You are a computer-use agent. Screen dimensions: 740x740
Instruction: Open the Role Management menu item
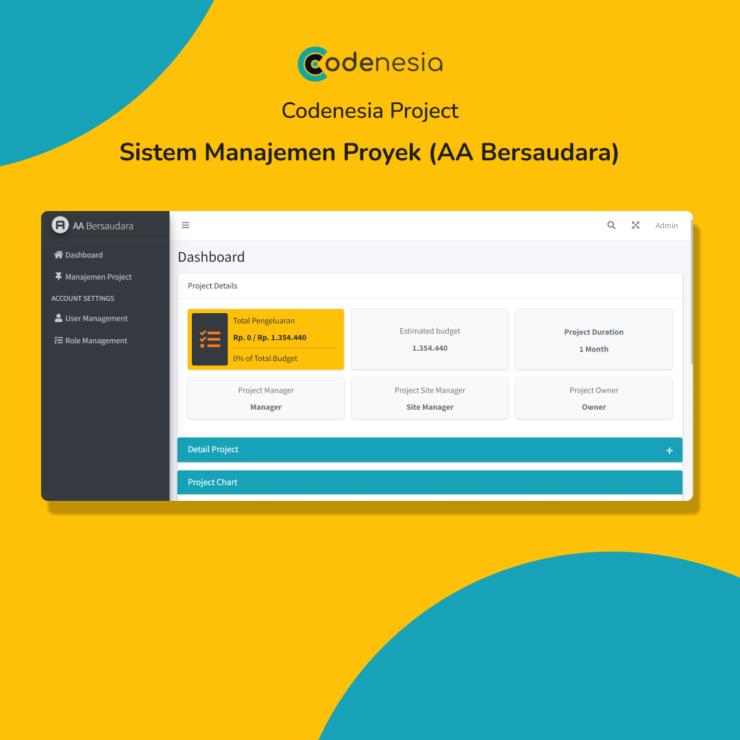pos(96,341)
